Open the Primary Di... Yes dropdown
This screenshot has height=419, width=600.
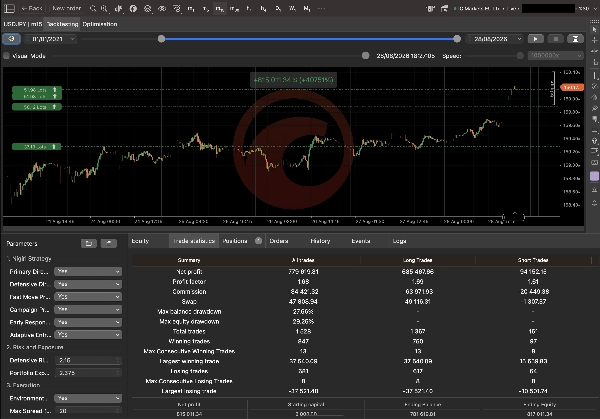tap(88, 271)
